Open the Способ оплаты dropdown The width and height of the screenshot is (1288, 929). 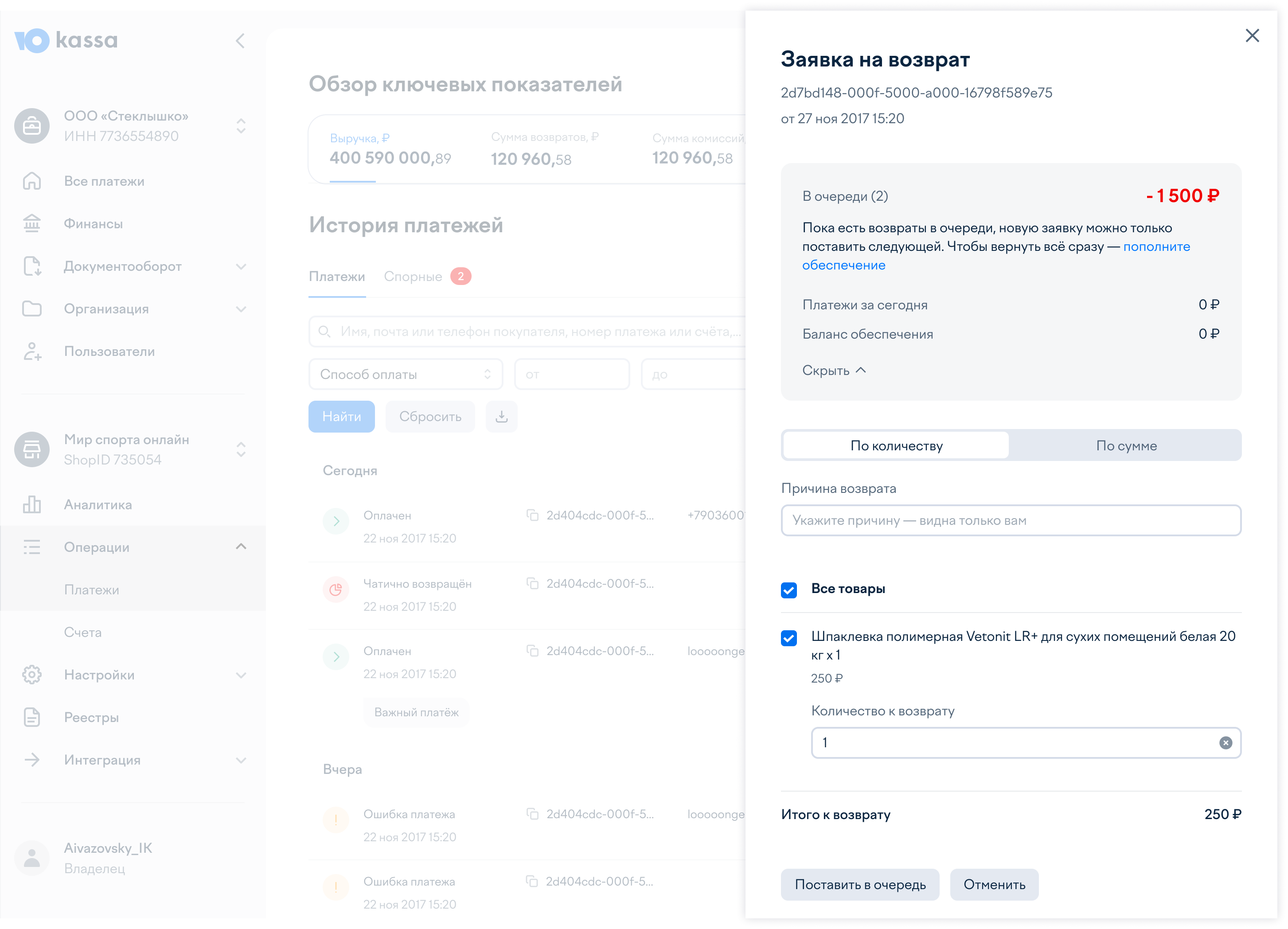pyautogui.click(x=406, y=374)
